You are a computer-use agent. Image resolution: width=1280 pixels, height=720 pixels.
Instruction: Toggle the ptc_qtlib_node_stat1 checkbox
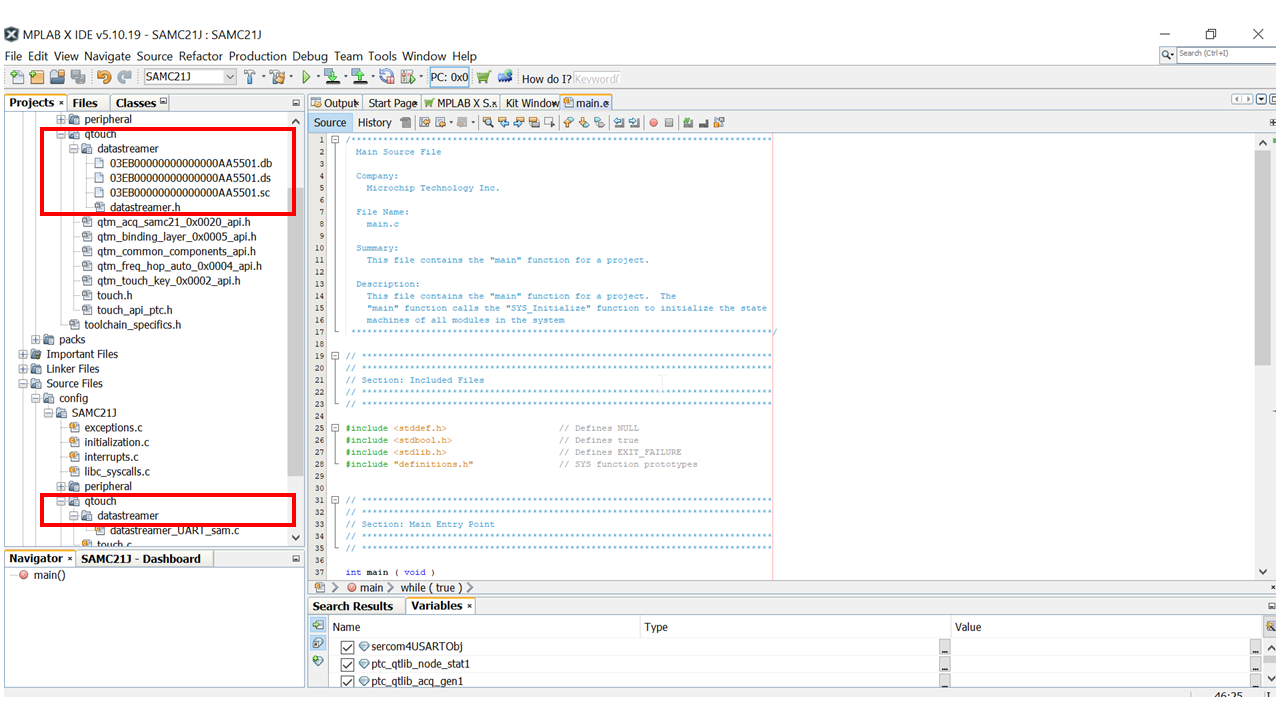point(348,664)
